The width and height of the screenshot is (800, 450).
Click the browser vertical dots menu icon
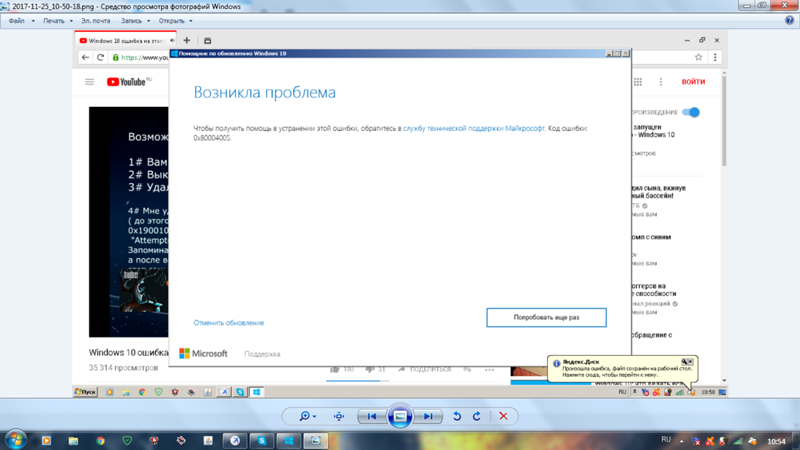715,57
